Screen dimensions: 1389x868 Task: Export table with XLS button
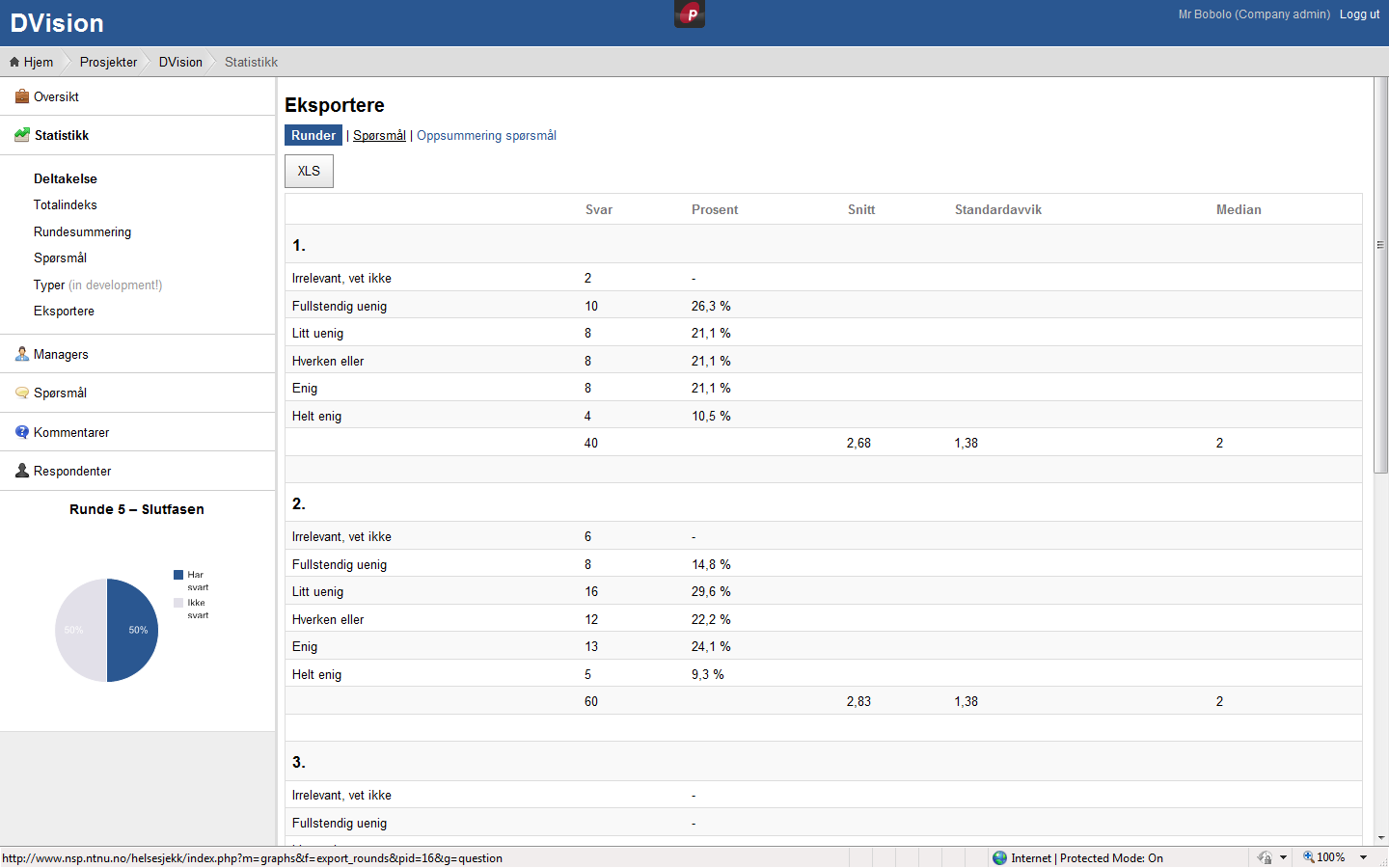[x=309, y=171]
